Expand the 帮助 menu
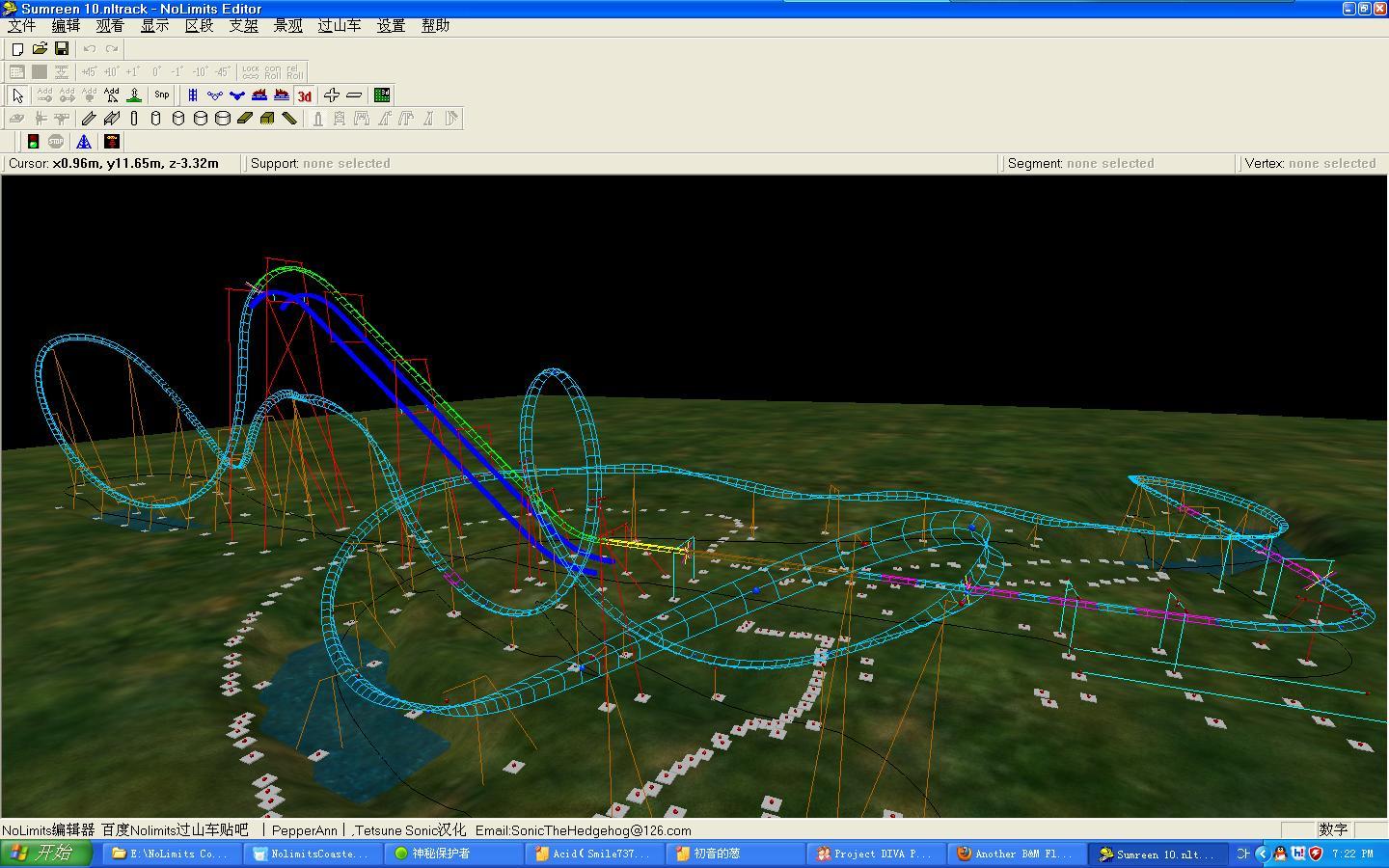Screen dimensions: 1389x868 click(435, 26)
